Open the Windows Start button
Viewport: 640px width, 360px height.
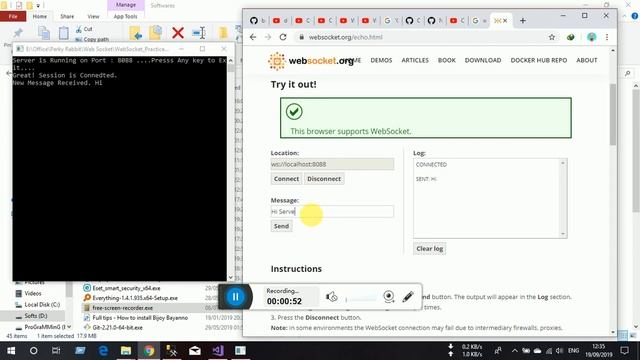coord(11,351)
